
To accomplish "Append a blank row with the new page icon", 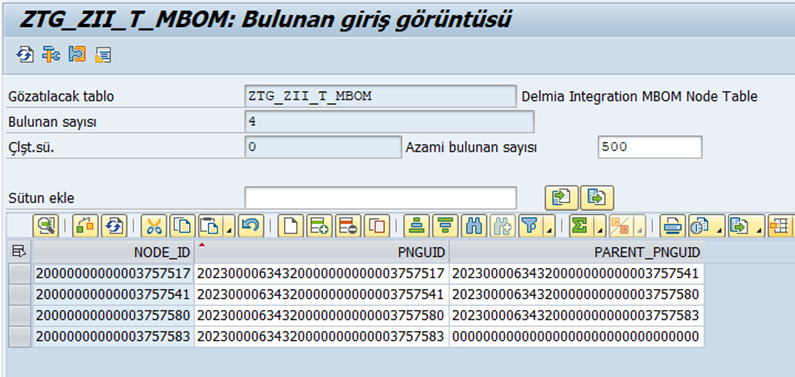I will coord(291,227).
